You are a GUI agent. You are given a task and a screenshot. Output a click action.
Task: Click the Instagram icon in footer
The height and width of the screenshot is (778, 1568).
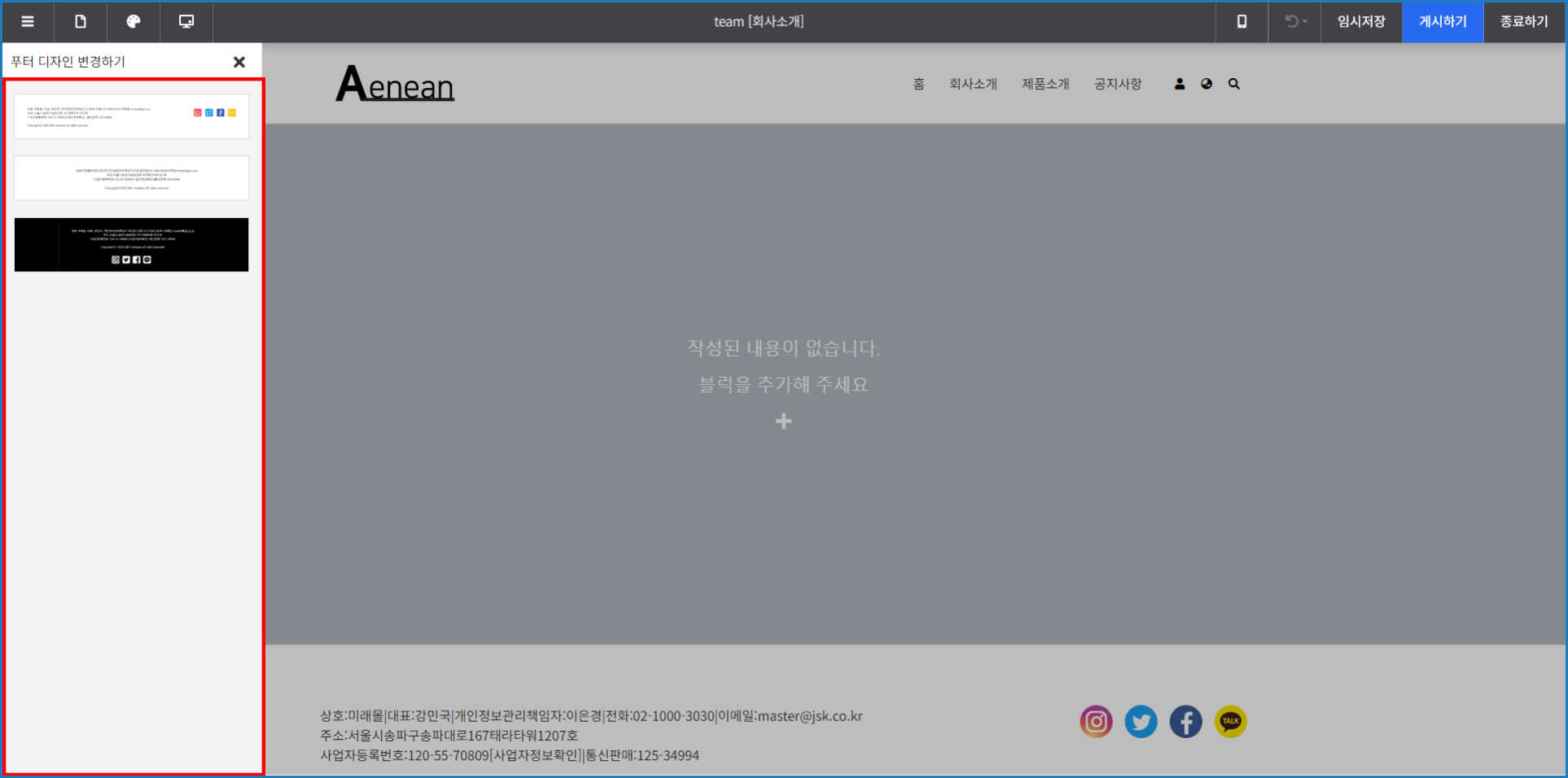1096,722
